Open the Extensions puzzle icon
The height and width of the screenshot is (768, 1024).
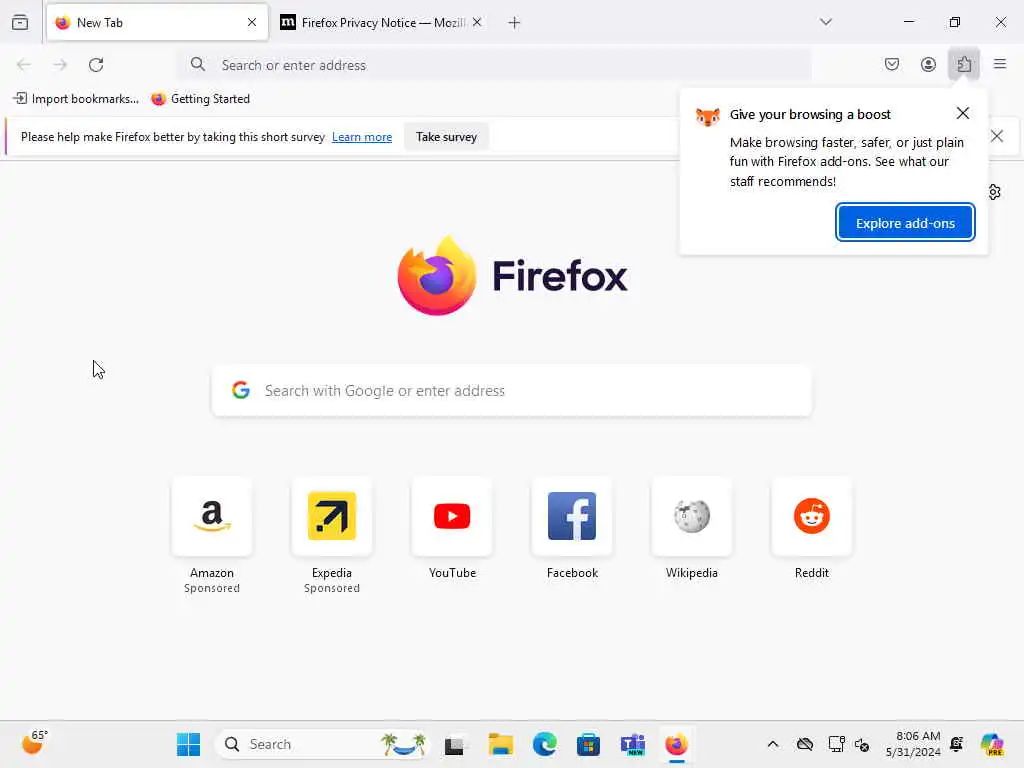pos(964,64)
